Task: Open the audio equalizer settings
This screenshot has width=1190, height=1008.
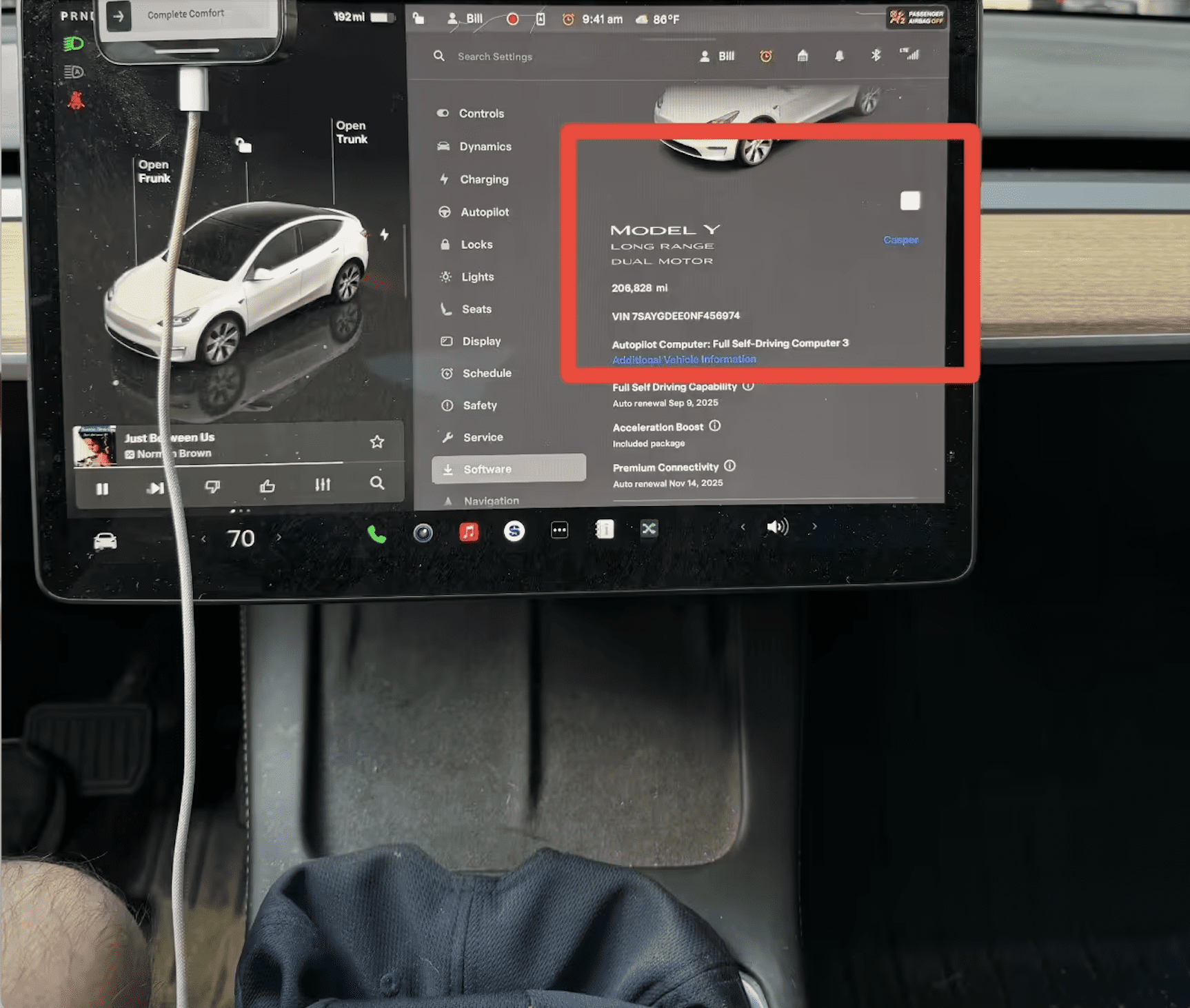Action: click(x=323, y=485)
